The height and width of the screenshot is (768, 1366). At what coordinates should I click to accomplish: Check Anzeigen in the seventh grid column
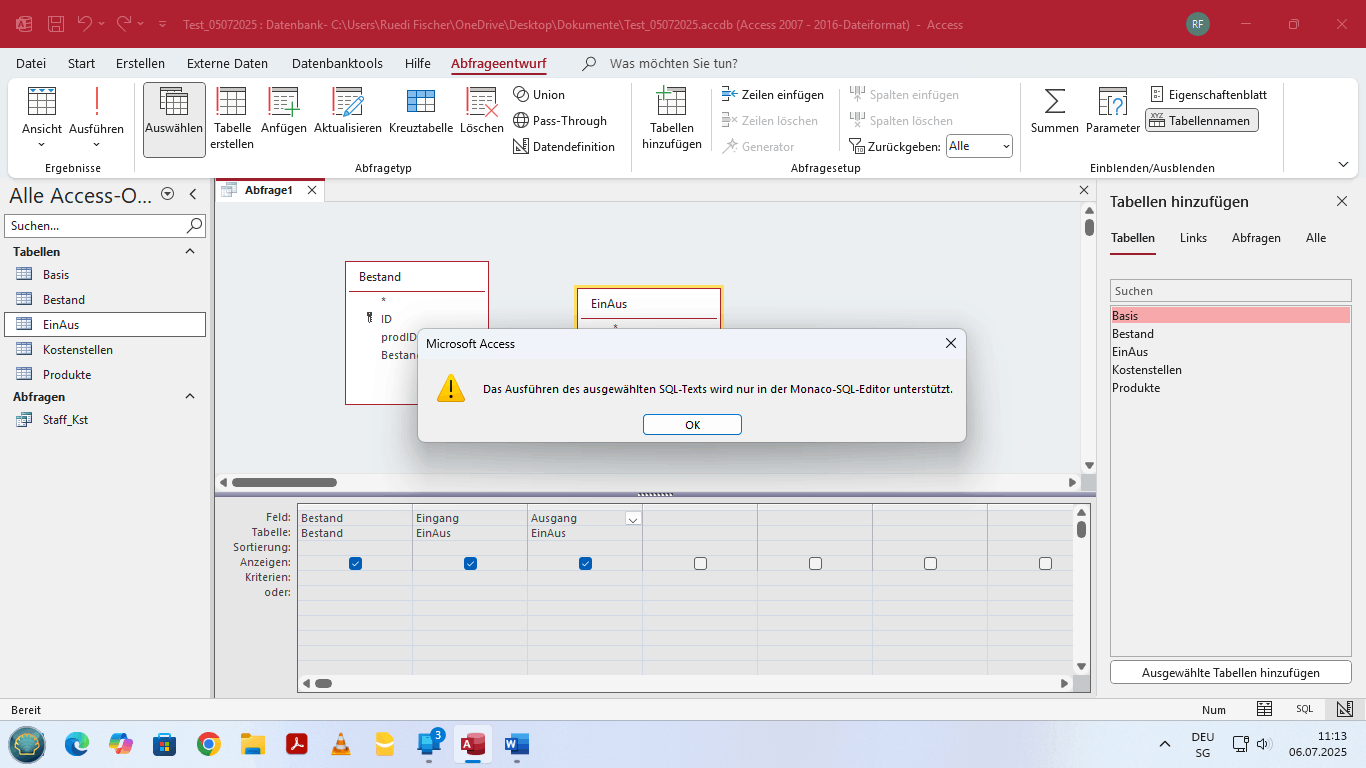1045,564
